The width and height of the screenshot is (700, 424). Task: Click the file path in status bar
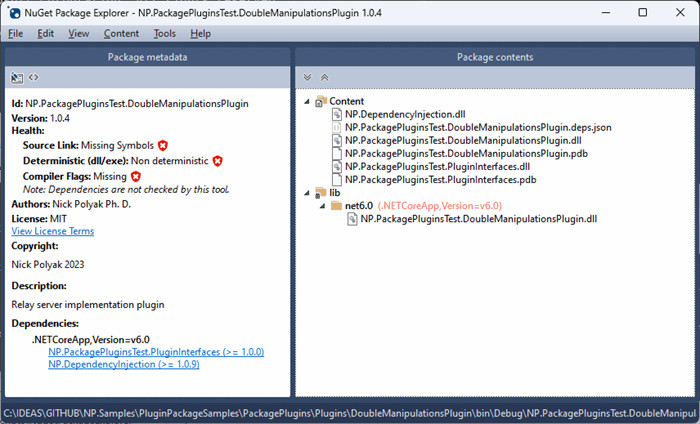pos(350,413)
